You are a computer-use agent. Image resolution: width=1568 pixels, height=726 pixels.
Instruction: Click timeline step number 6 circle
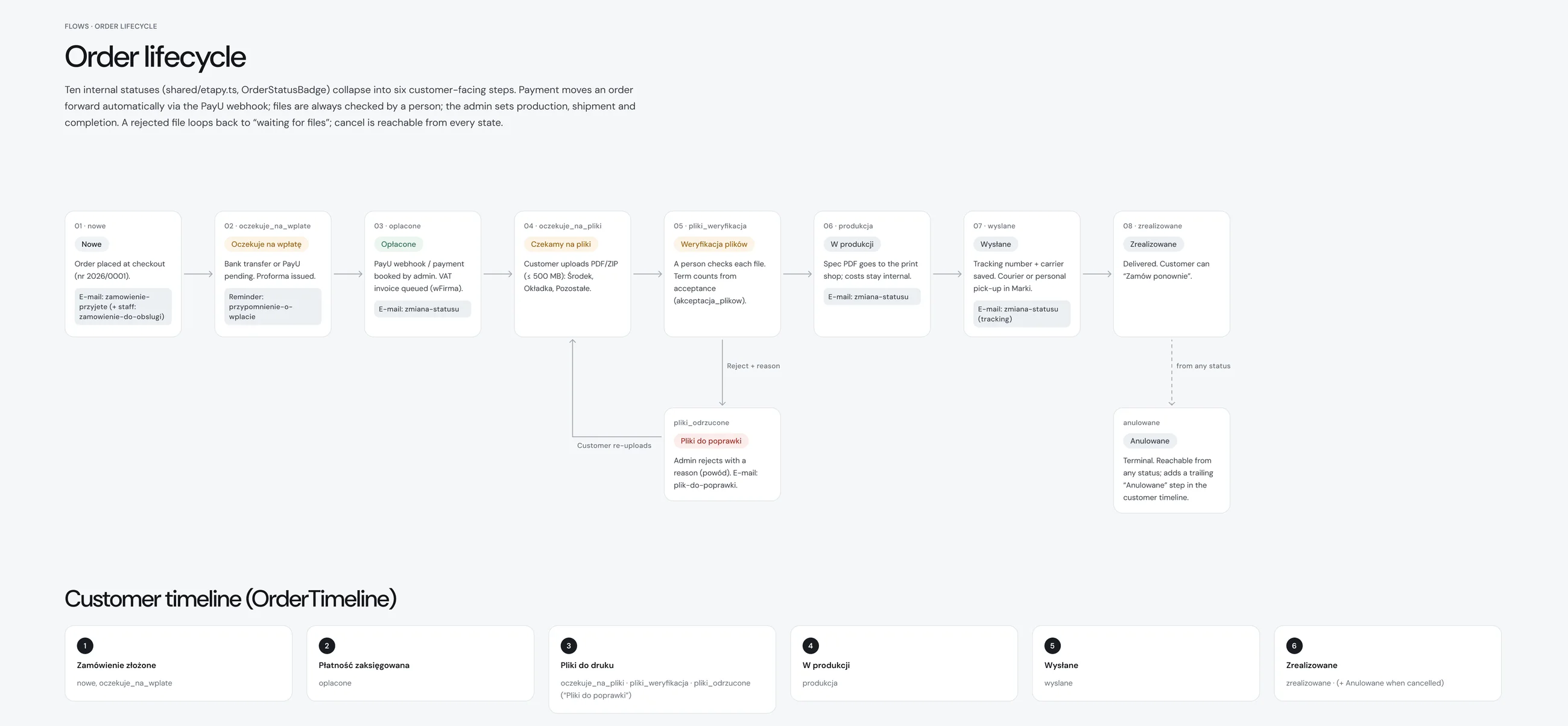(x=1294, y=646)
